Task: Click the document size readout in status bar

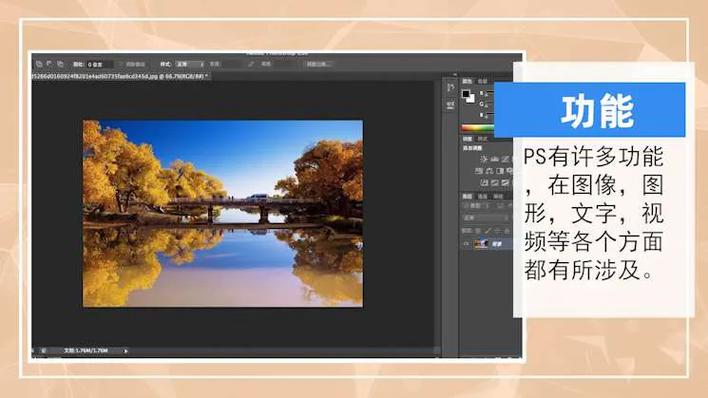Action: (86, 351)
